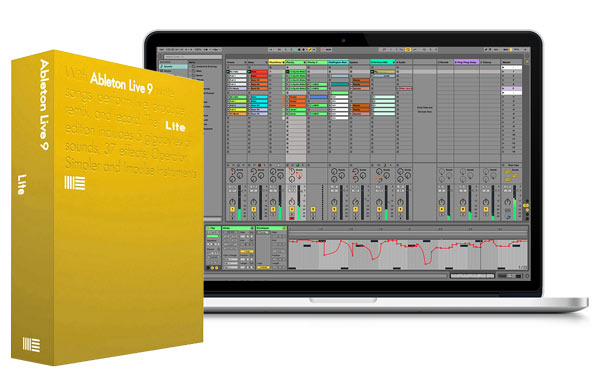Hit the Record button in the transport bar

pos(303,49)
